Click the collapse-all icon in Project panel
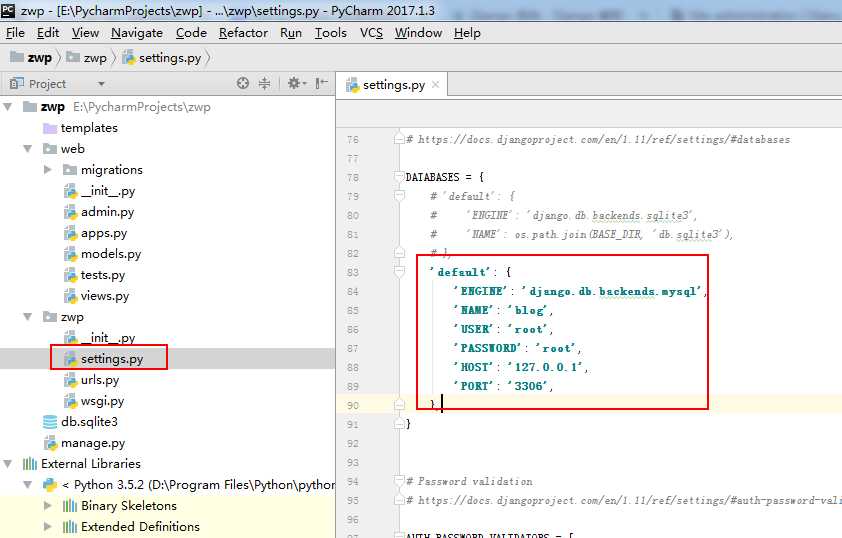Viewport: 842px width, 538px height. tap(264, 83)
